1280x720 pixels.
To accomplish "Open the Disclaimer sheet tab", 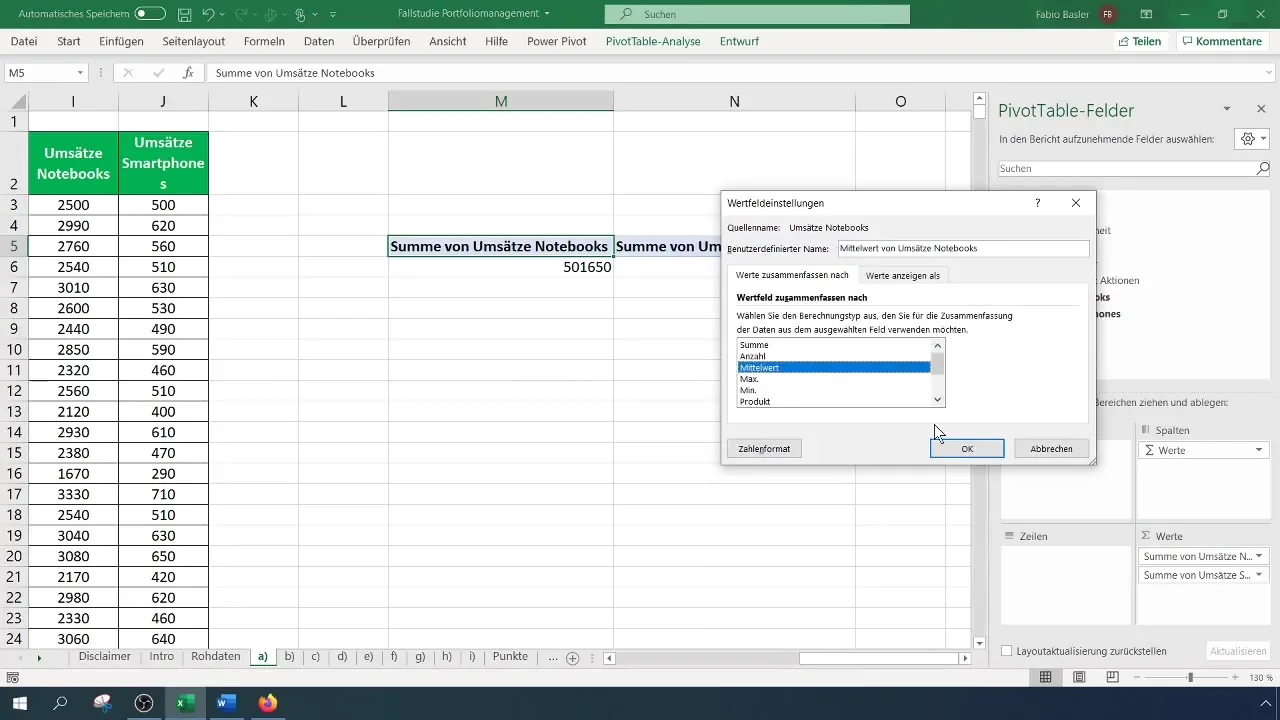I will (x=104, y=657).
